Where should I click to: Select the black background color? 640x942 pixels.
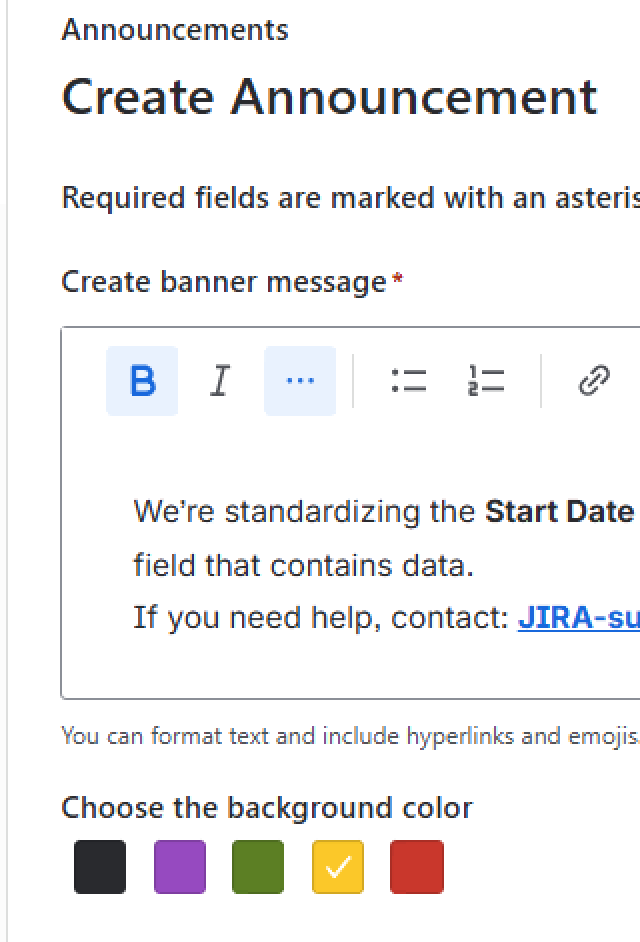(100, 866)
